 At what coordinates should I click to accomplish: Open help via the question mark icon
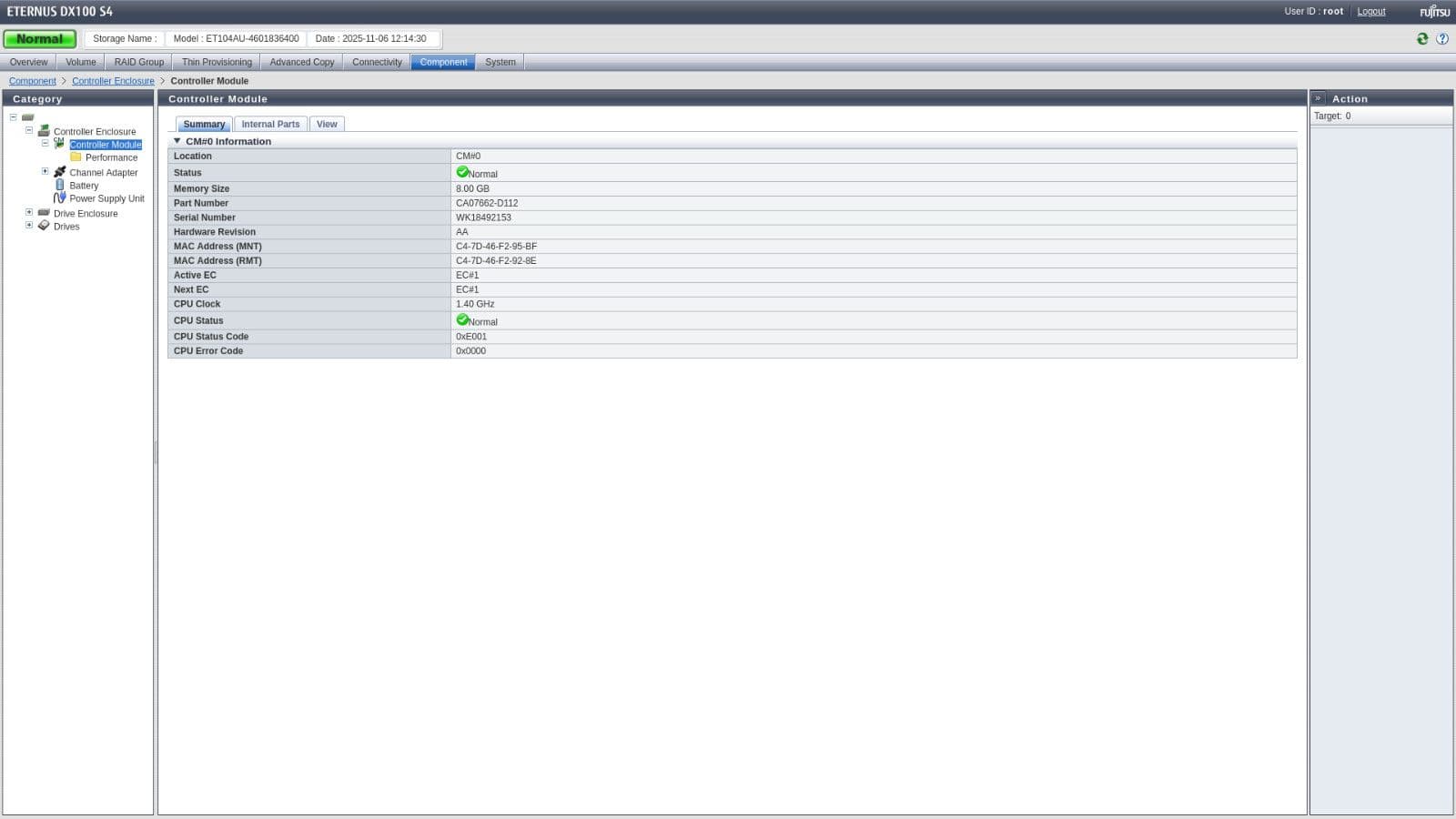tap(1442, 38)
